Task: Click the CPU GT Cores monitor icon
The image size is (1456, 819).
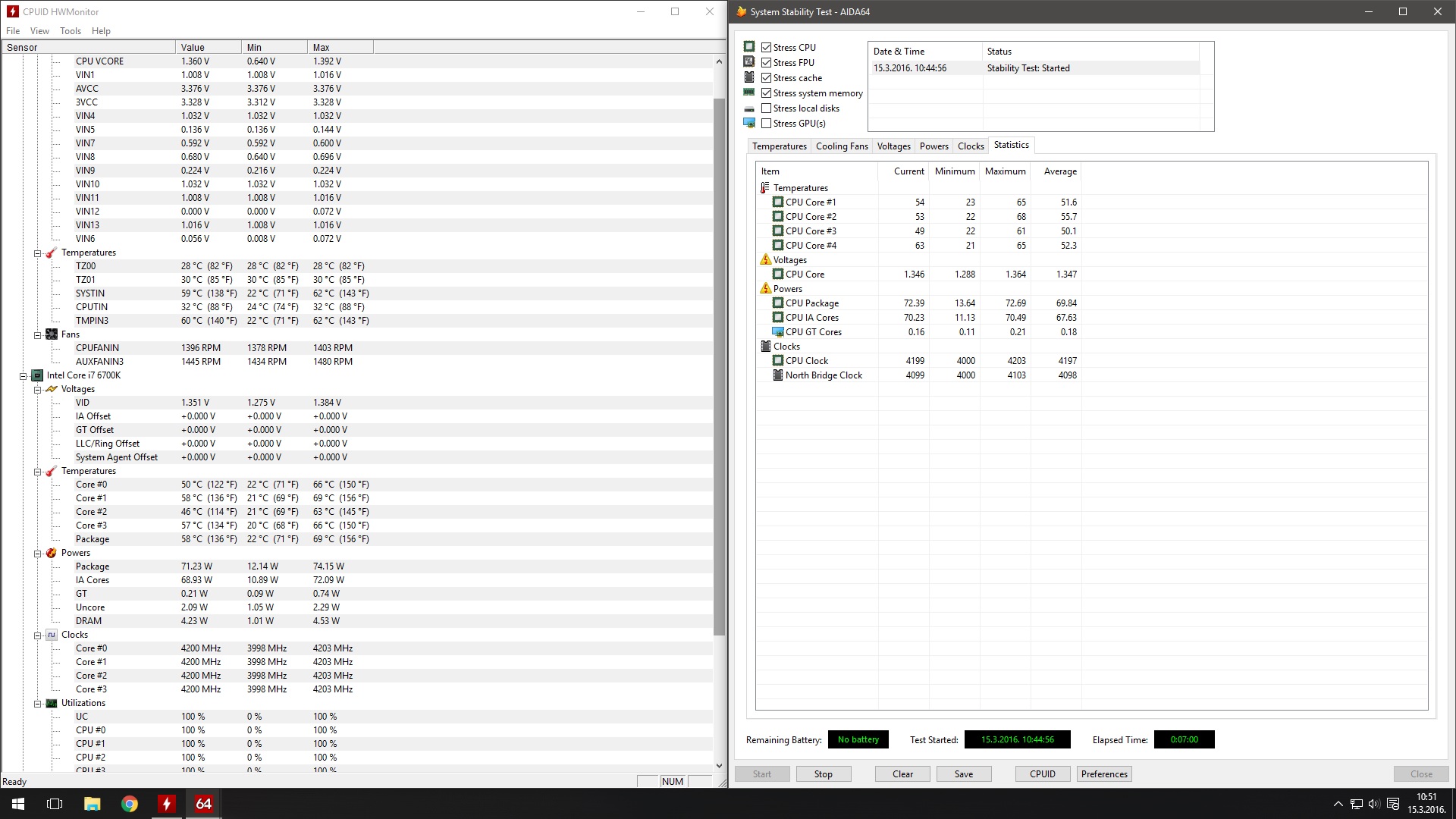Action: click(x=777, y=332)
